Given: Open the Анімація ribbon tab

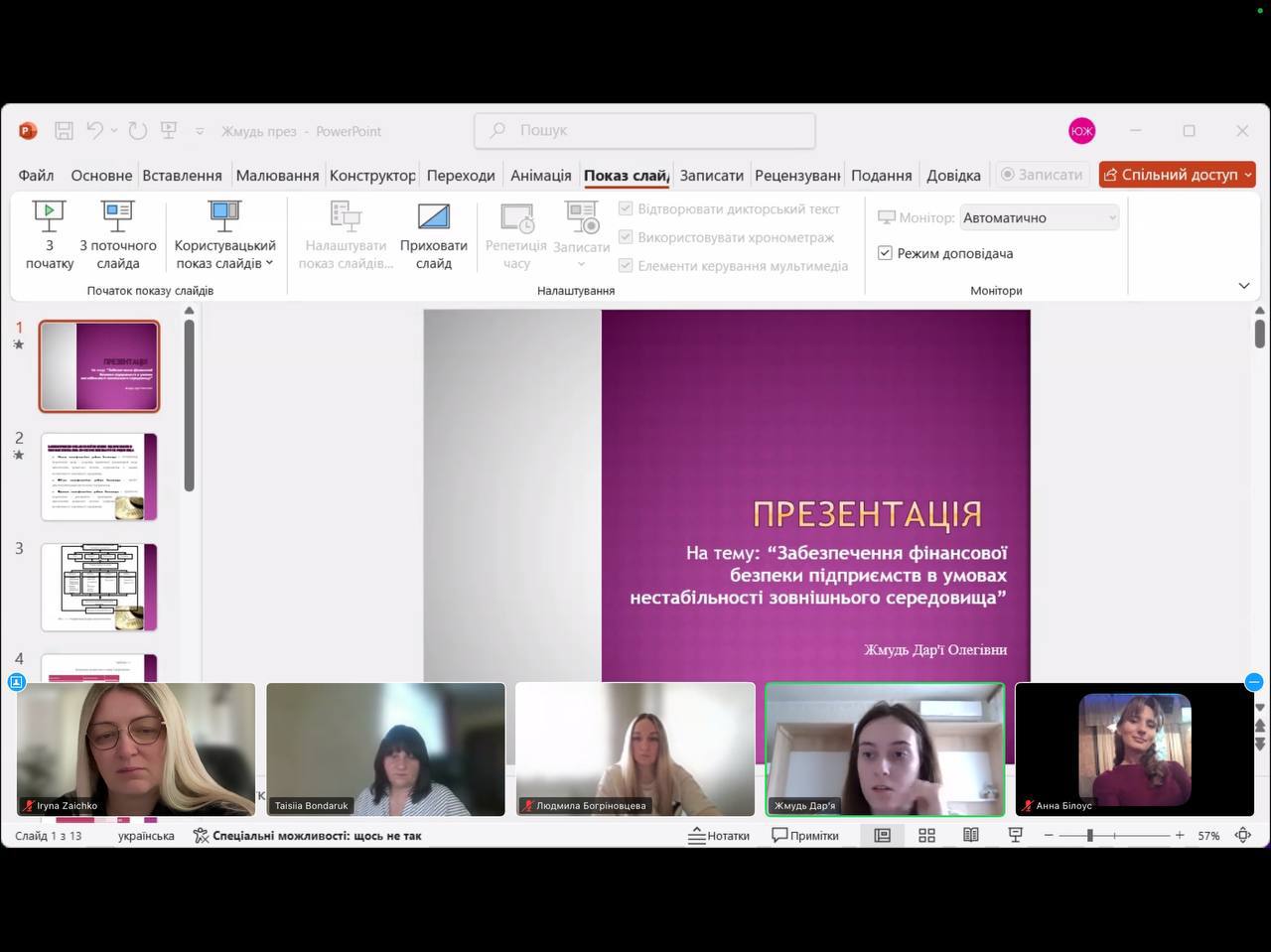Looking at the screenshot, I should point(540,176).
